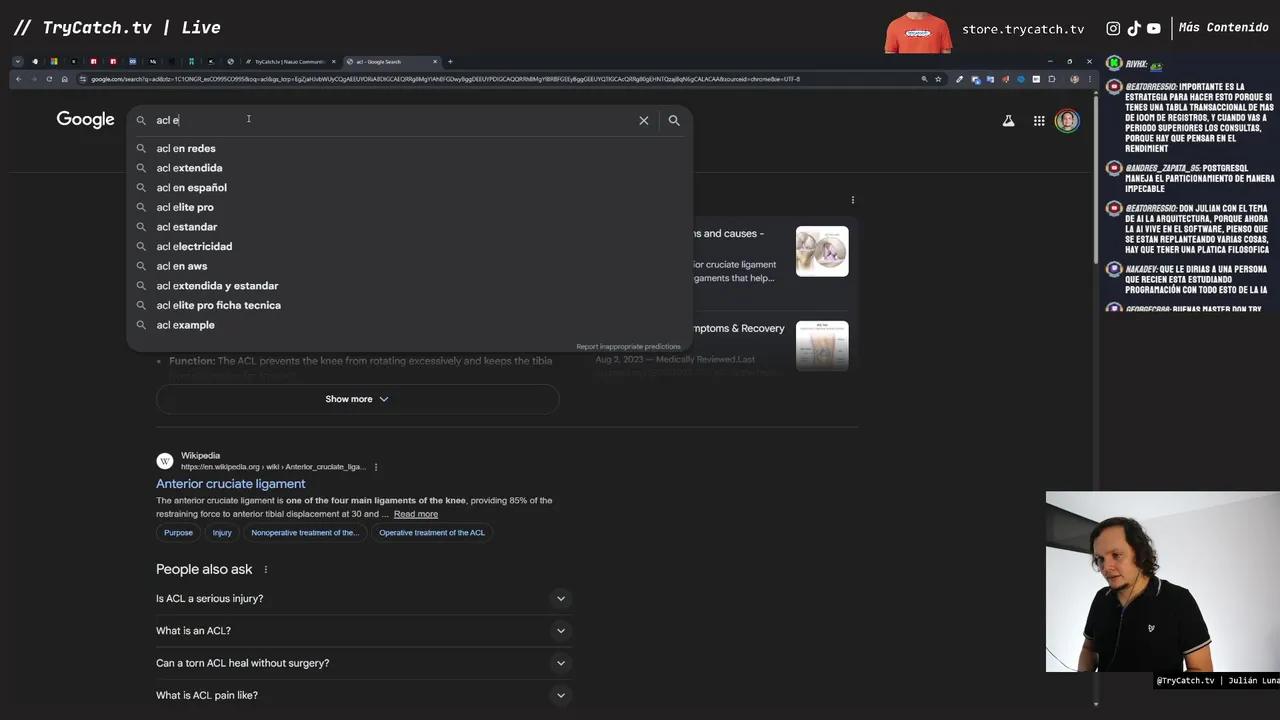Submit search with the magnifier button
The width and height of the screenshot is (1280, 720).
pos(674,120)
